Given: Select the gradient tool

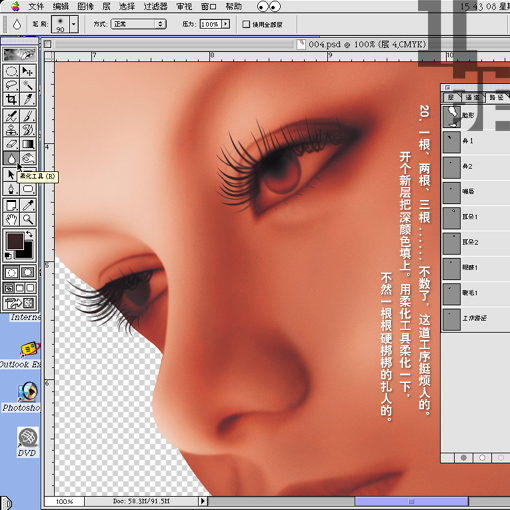Looking at the screenshot, I should [28, 144].
